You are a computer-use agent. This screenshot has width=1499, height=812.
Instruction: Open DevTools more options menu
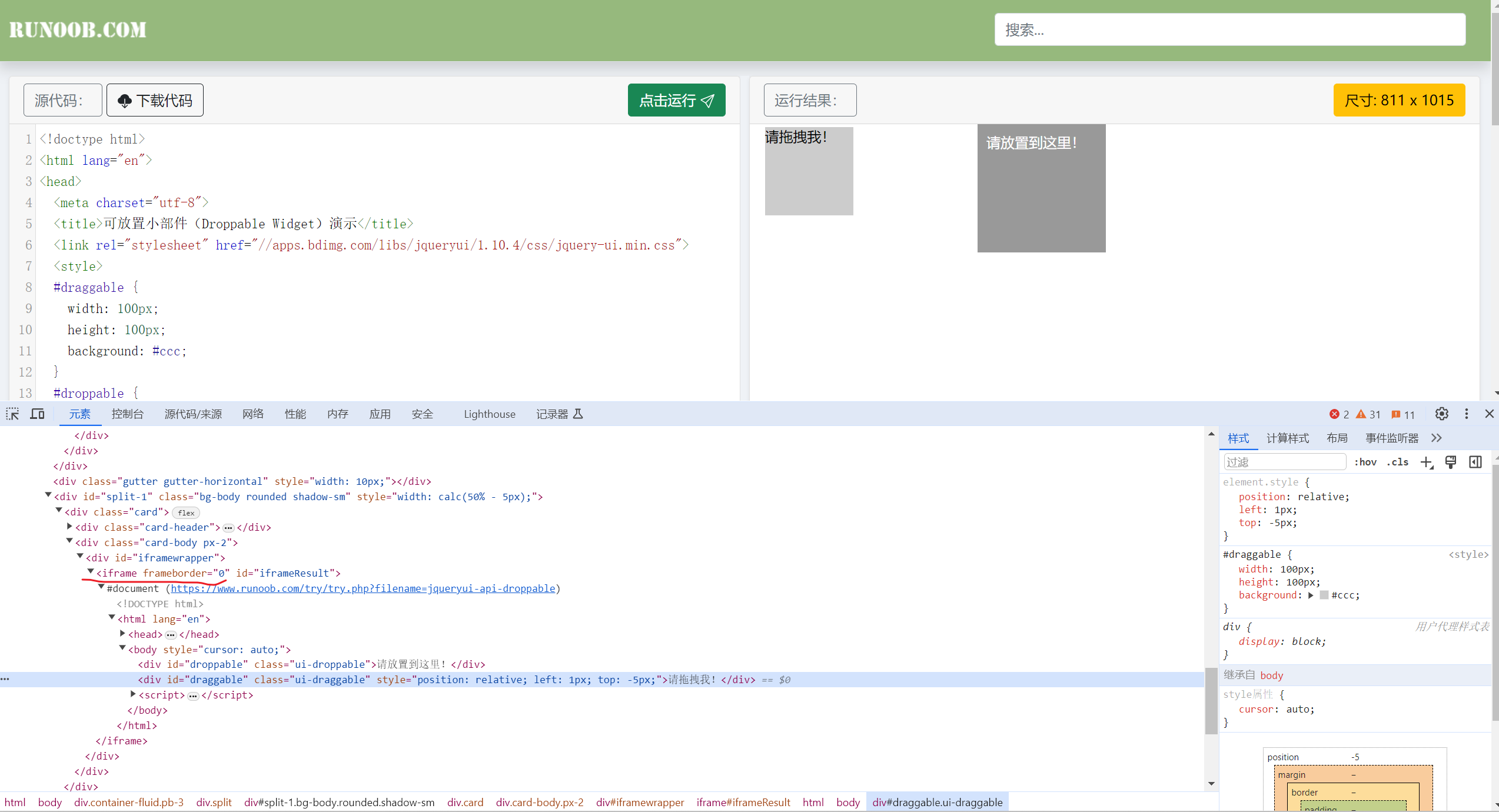(1467, 414)
